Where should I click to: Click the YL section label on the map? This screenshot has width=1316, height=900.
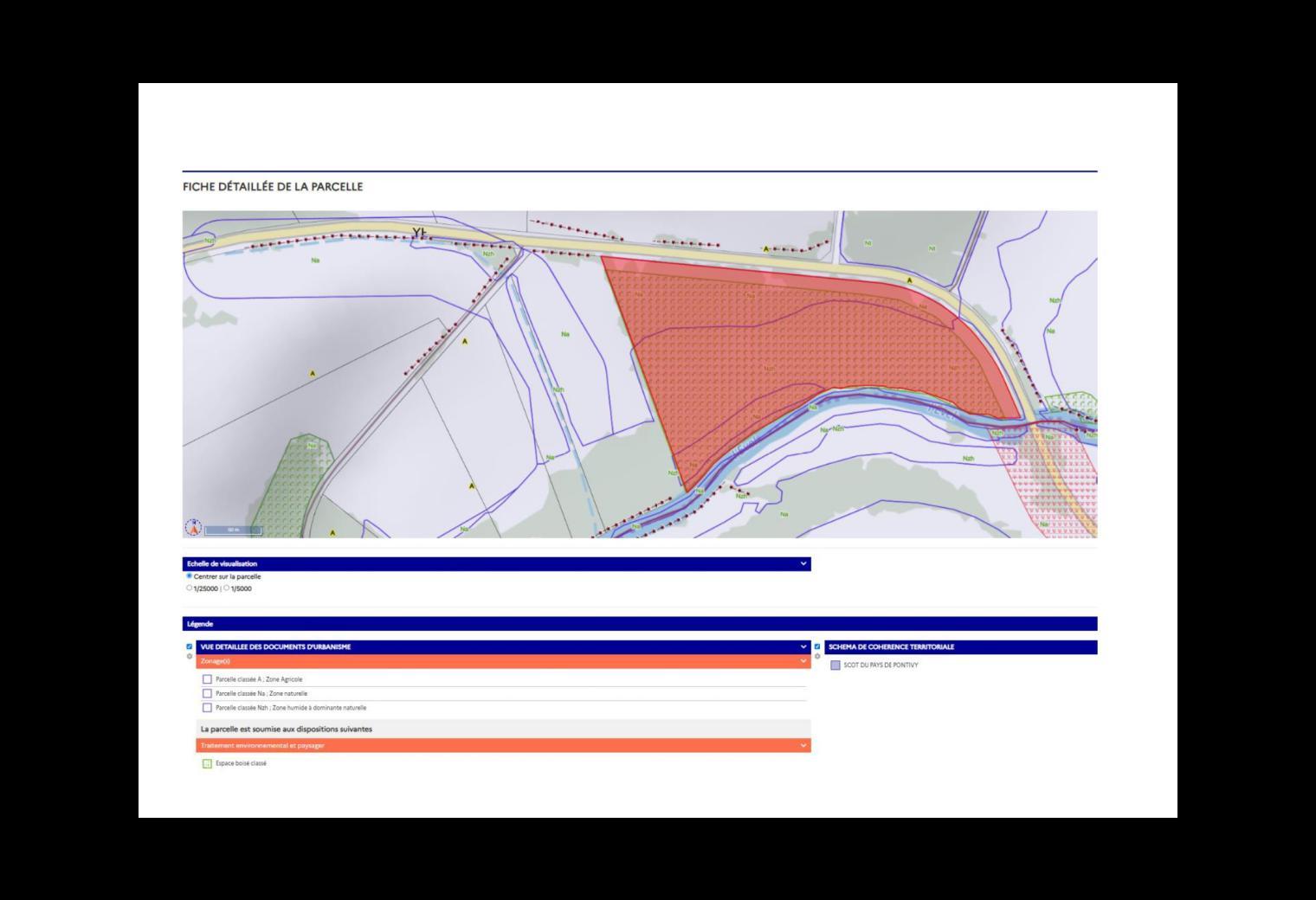[420, 233]
